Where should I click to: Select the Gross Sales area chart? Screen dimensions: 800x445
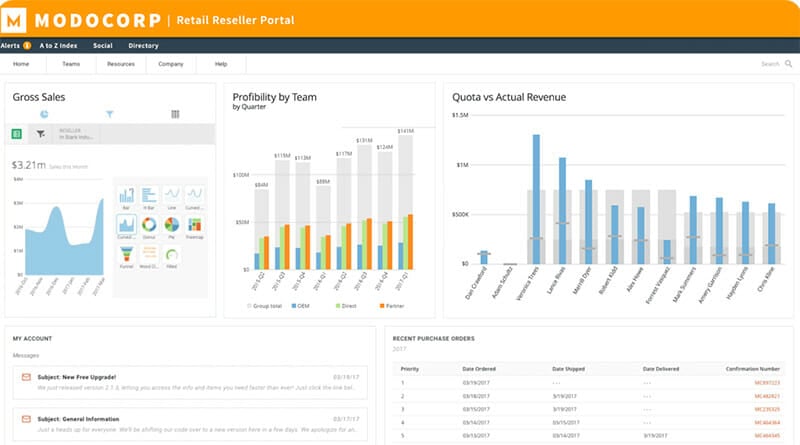[64, 238]
